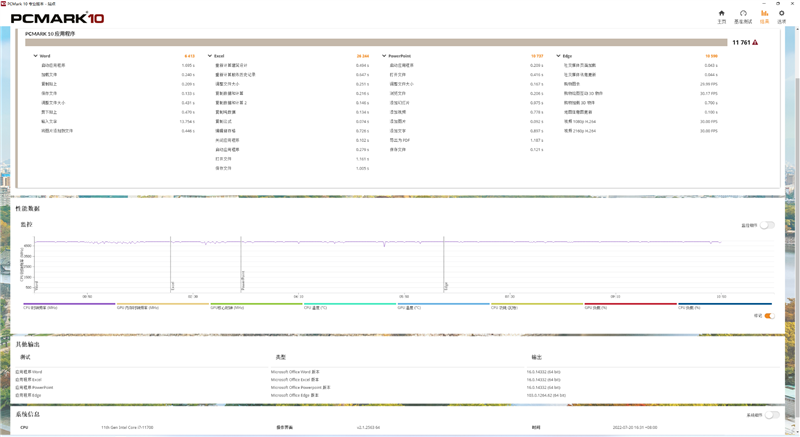
Task: Toggle the system info details switch
Action: (x=772, y=415)
